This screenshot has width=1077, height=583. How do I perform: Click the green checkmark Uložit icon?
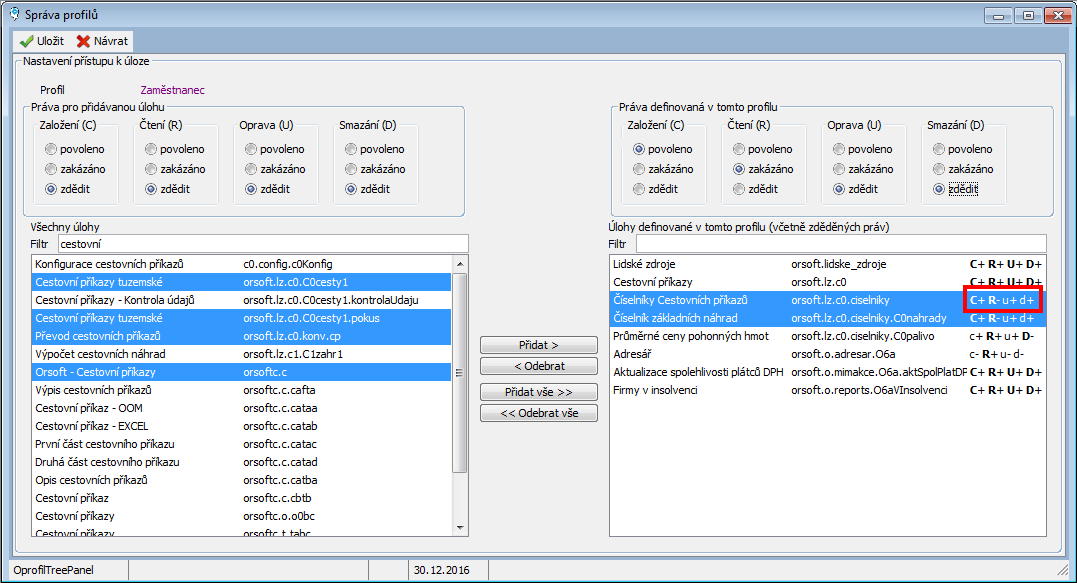[x=27, y=41]
